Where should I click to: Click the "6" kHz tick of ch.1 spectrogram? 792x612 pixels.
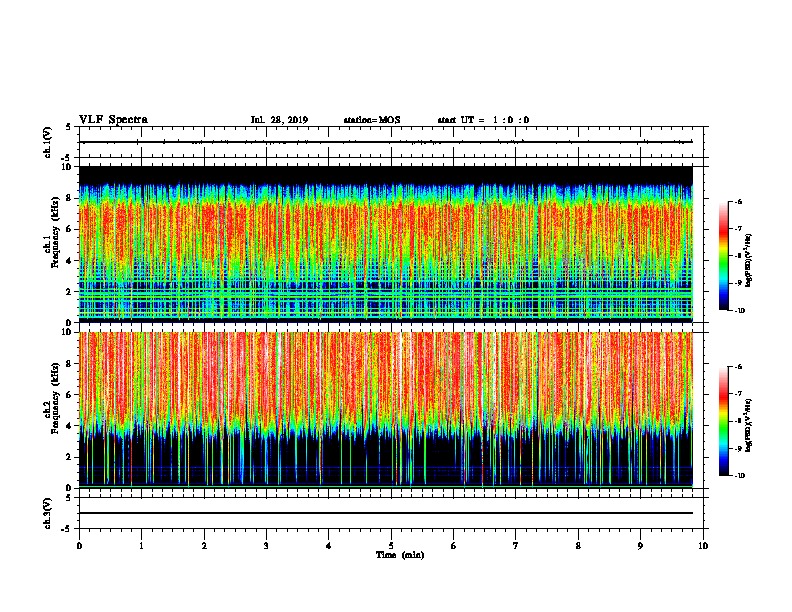point(70,229)
